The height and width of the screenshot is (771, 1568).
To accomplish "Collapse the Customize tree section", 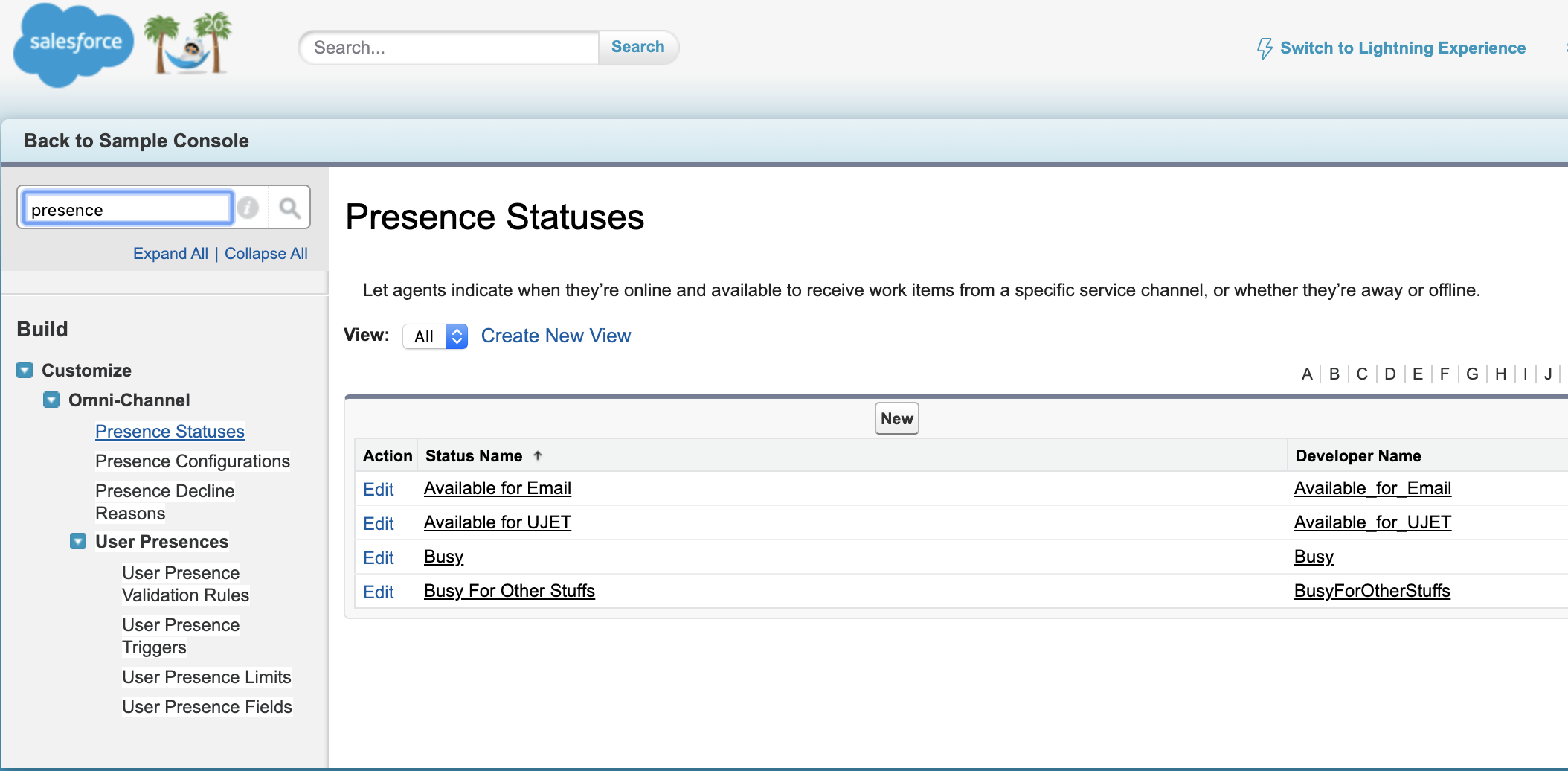I will [25, 371].
